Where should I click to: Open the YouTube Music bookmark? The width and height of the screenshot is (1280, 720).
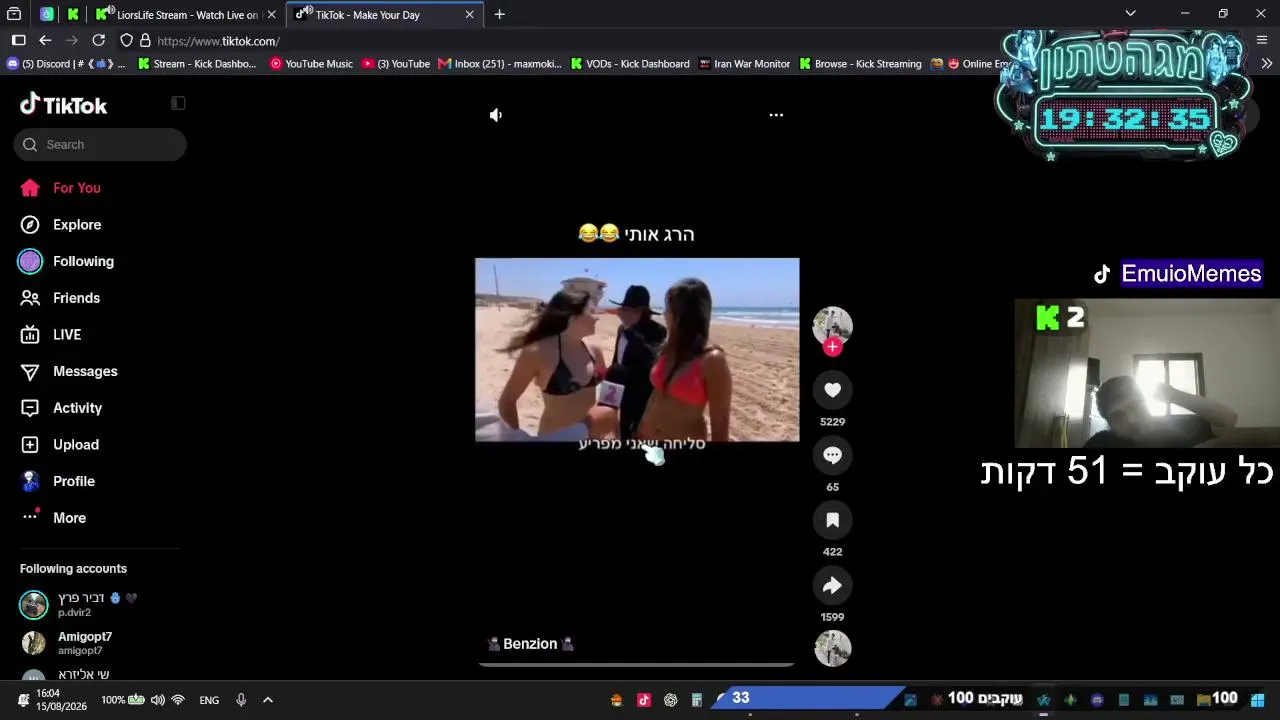[x=311, y=64]
